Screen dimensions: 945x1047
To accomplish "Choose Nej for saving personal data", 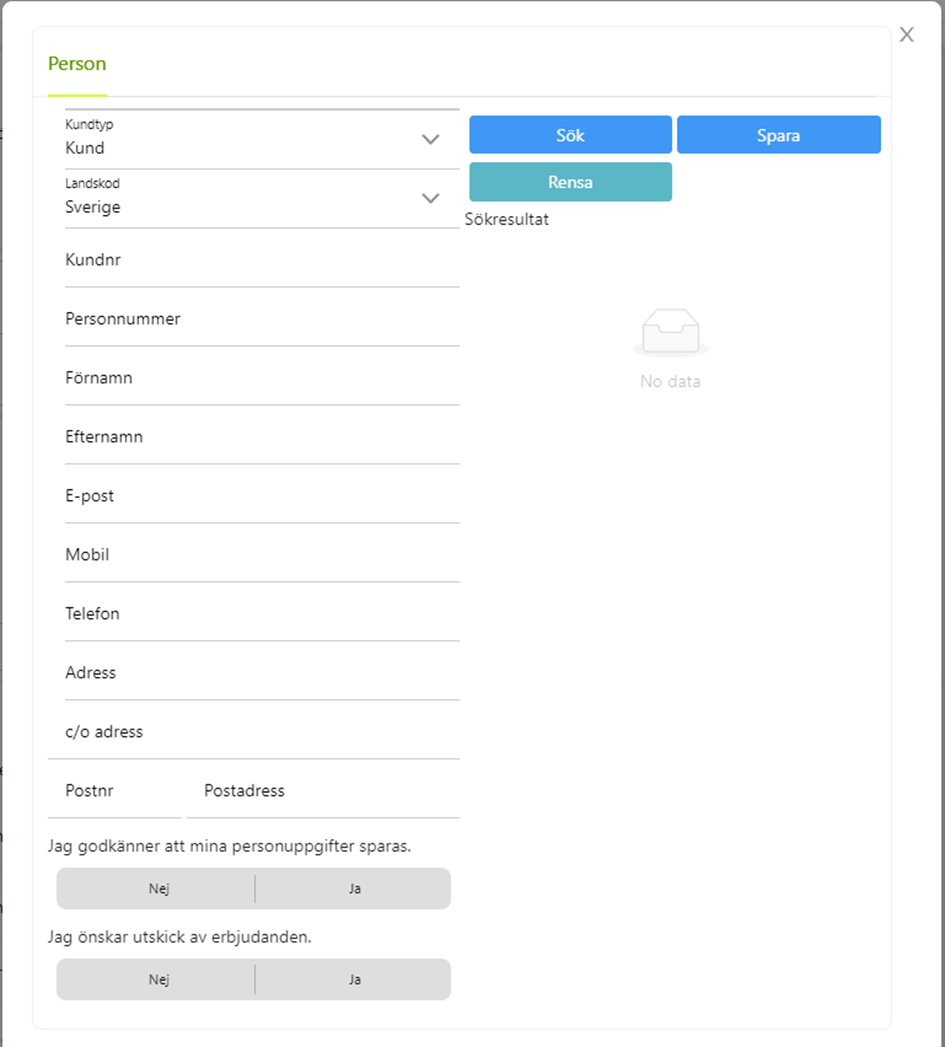I will [x=156, y=889].
